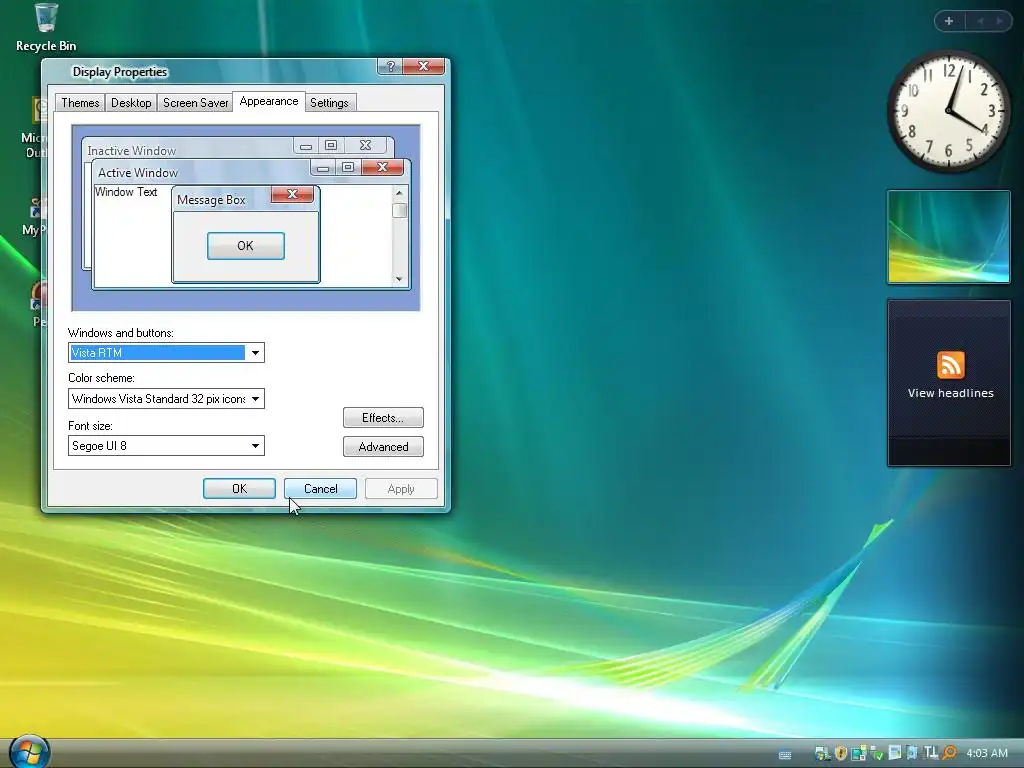Click the preview window scrollbar down arrow
Image resolution: width=1024 pixels, height=768 pixels.
click(399, 279)
